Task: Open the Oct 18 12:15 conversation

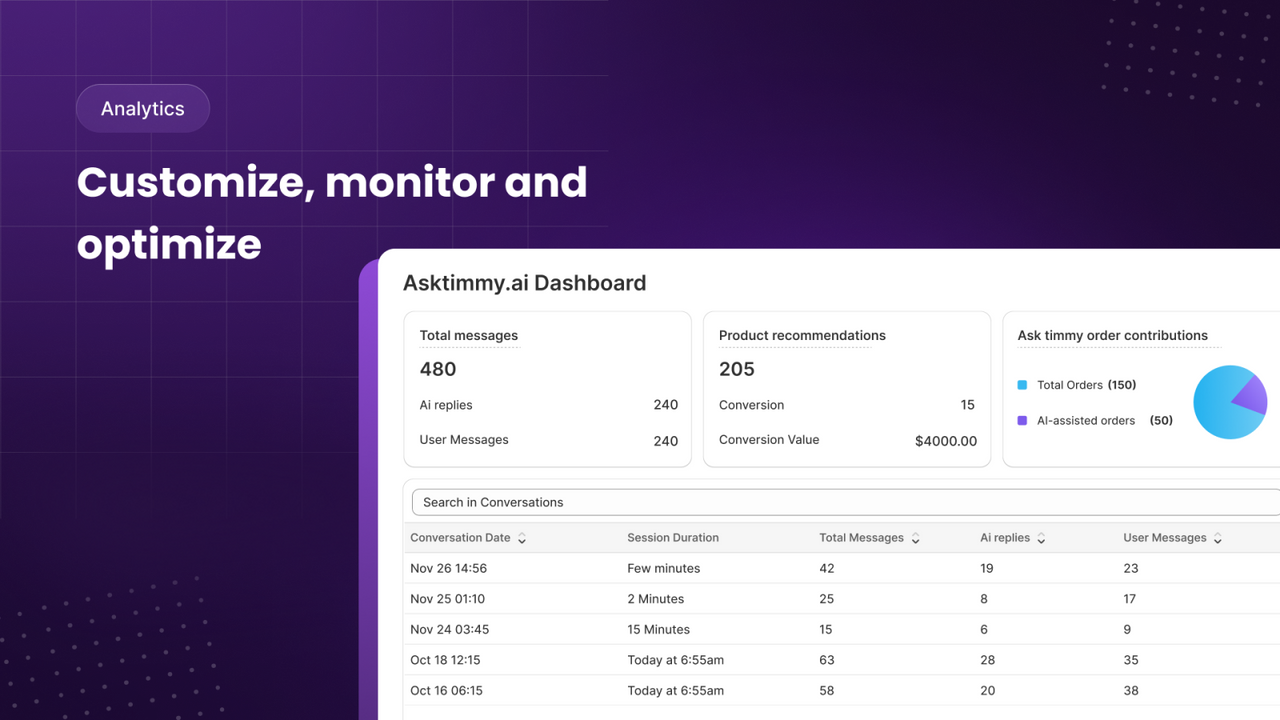Action: click(x=842, y=660)
